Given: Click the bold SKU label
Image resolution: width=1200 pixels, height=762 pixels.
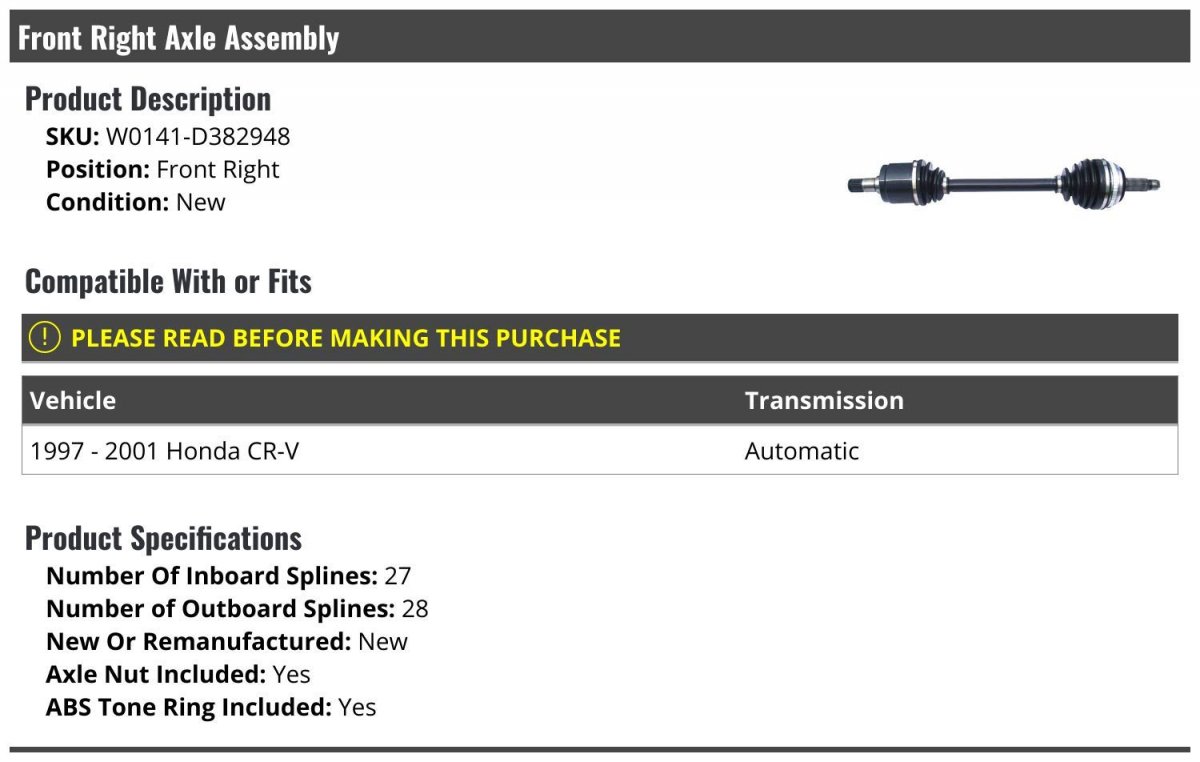Looking at the screenshot, I should [73, 137].
